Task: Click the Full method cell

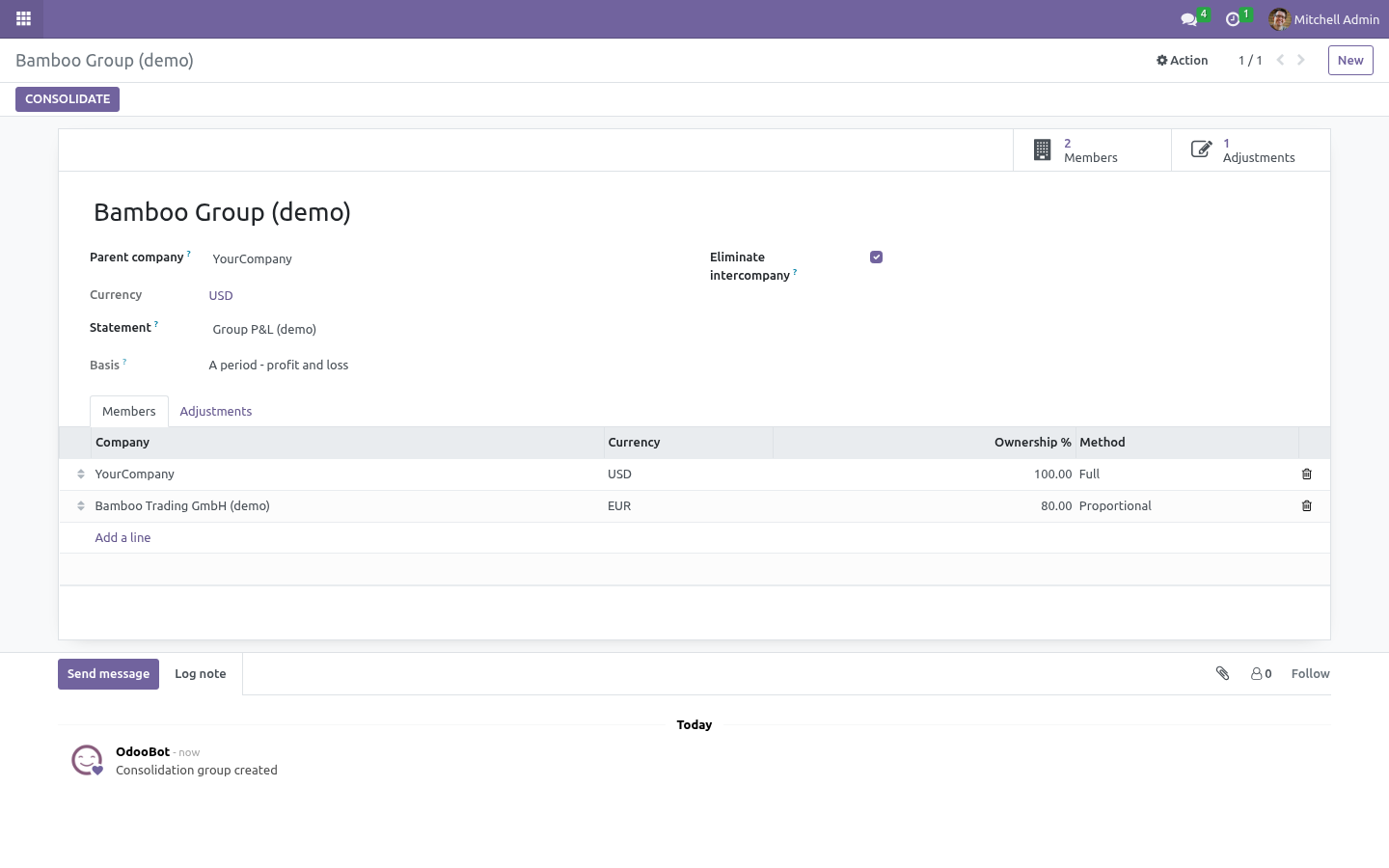Action: (1186, 475)
